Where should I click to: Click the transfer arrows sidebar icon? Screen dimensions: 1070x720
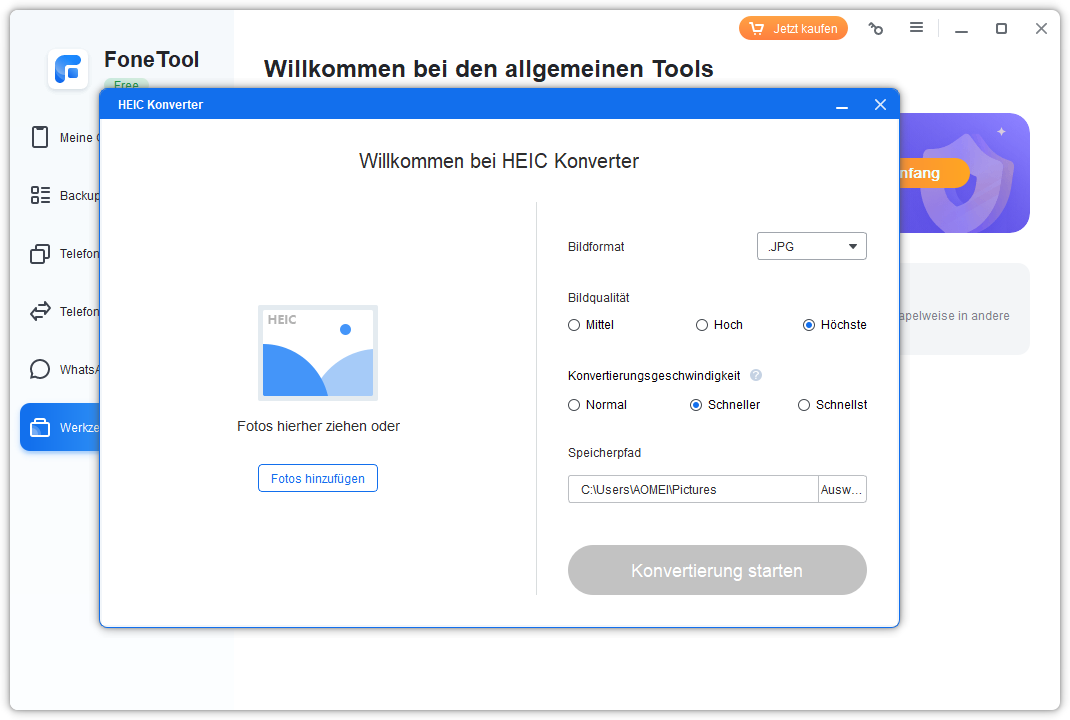40,311
